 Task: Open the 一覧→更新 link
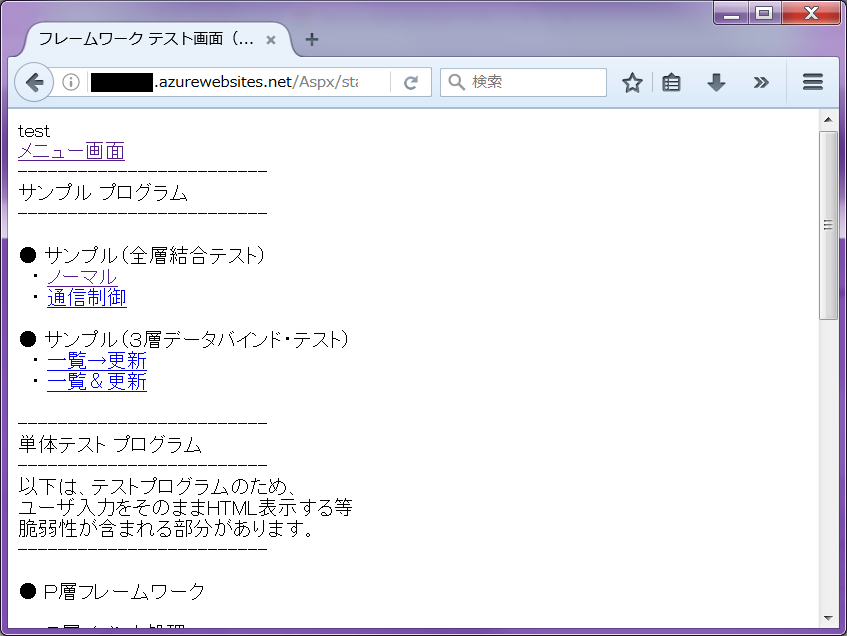97,360
